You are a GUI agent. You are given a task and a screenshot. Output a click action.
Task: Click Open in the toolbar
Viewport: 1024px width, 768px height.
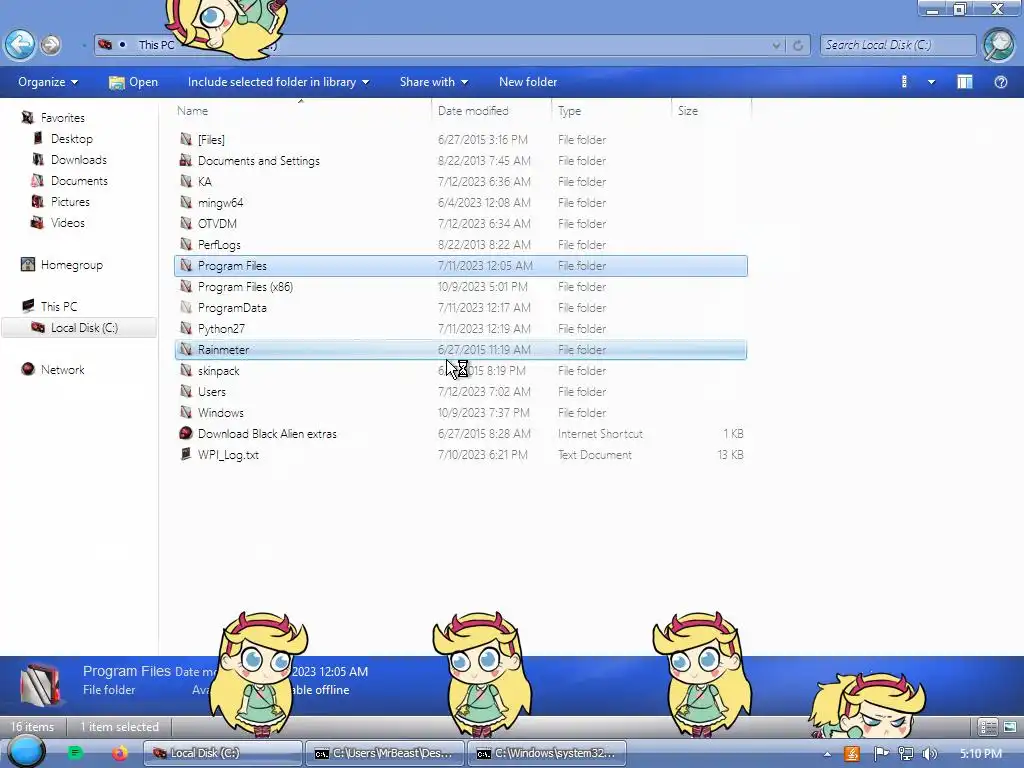tap(134, 82)
